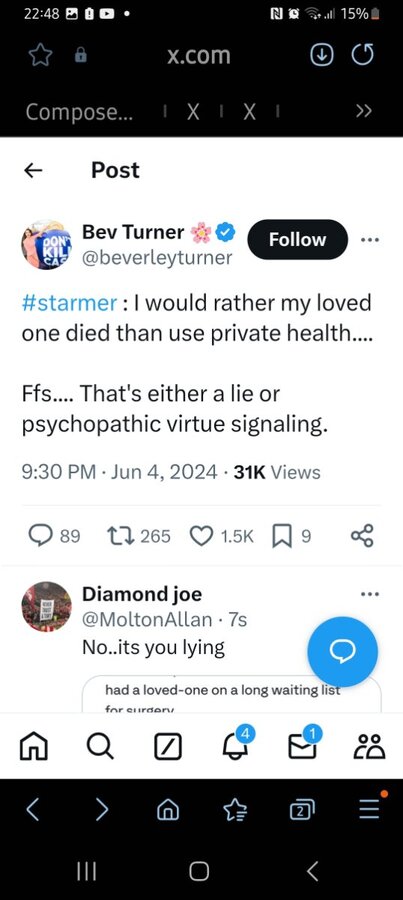Open more options on Bev Turner's post
Viewport: 403px width, 900px height.
point(370,240)
